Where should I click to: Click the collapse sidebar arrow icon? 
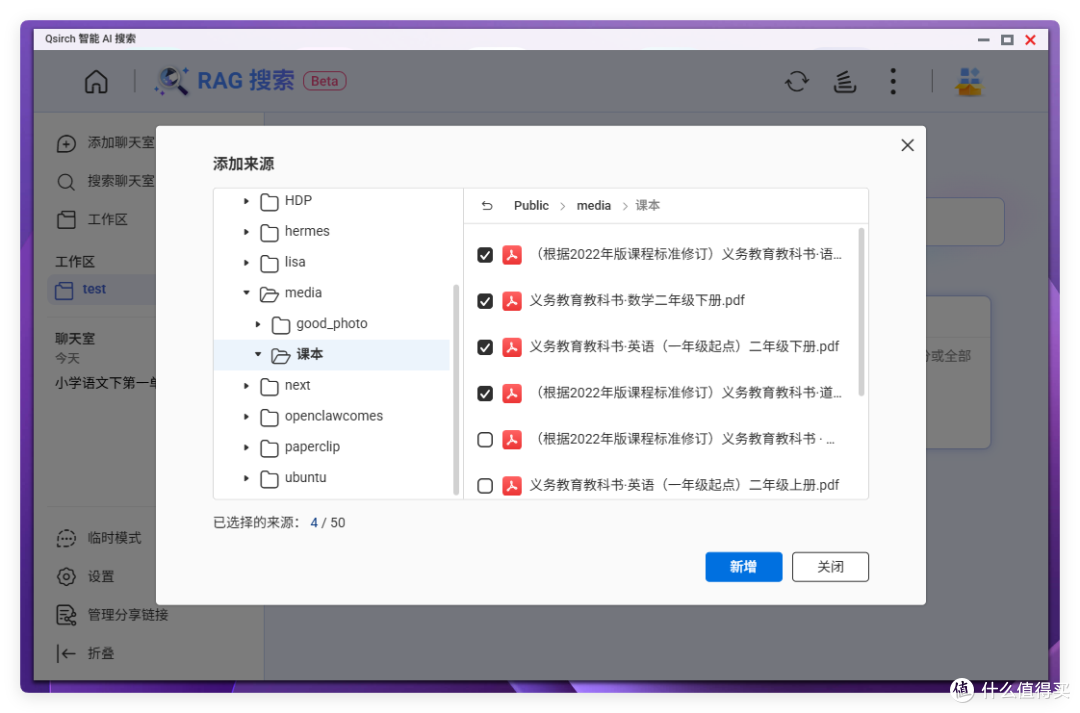point(66,653)
